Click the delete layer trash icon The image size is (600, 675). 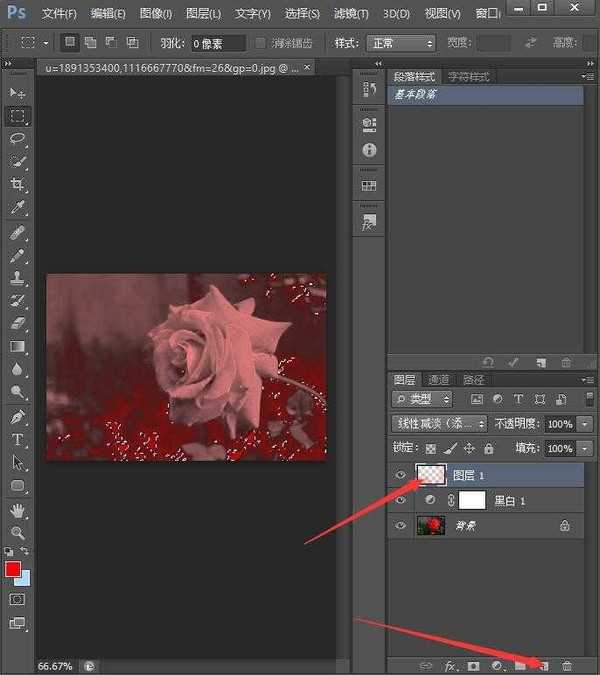coord(567,665)
